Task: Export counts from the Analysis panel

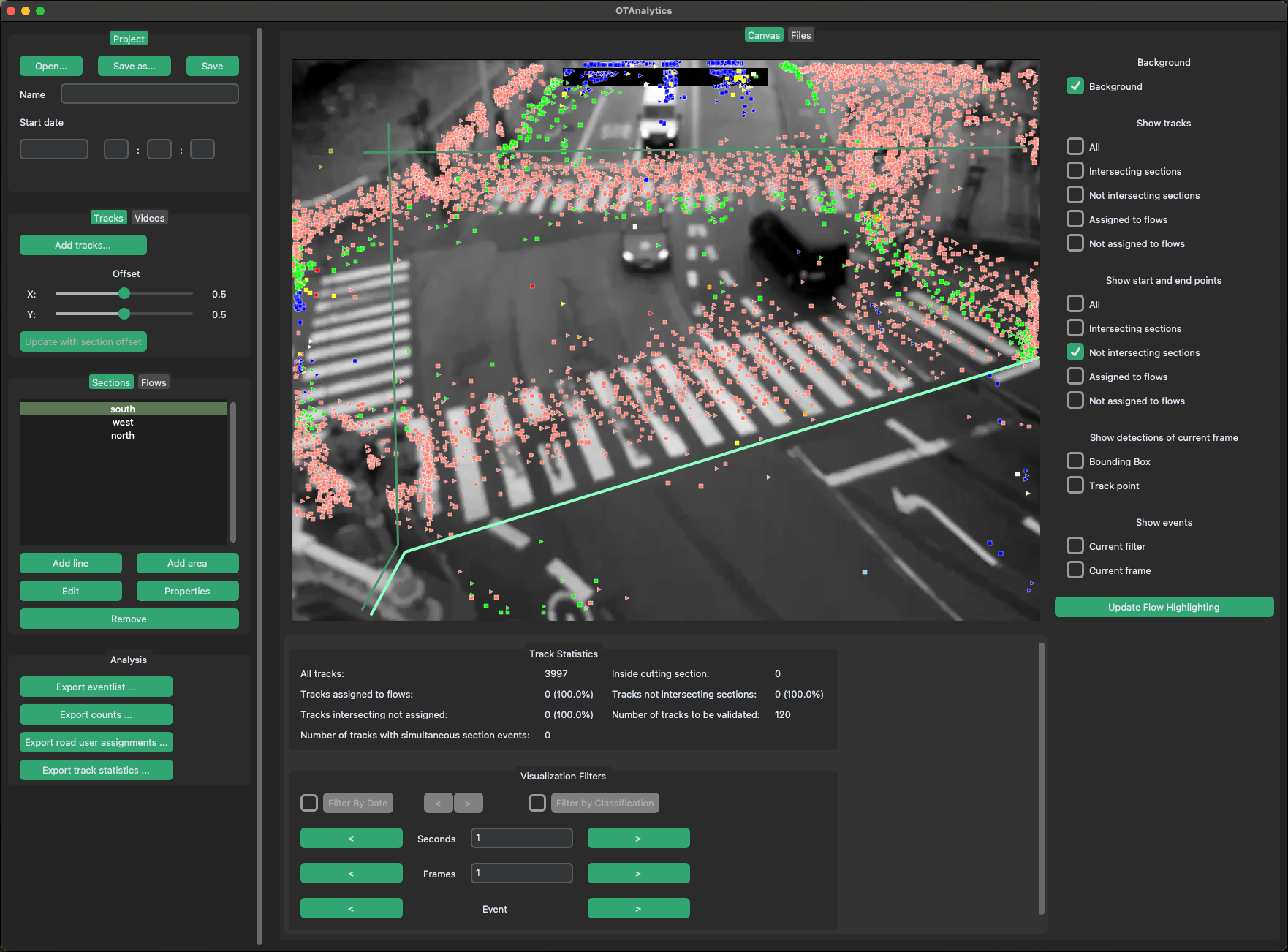Action: (x=96, y=714)
